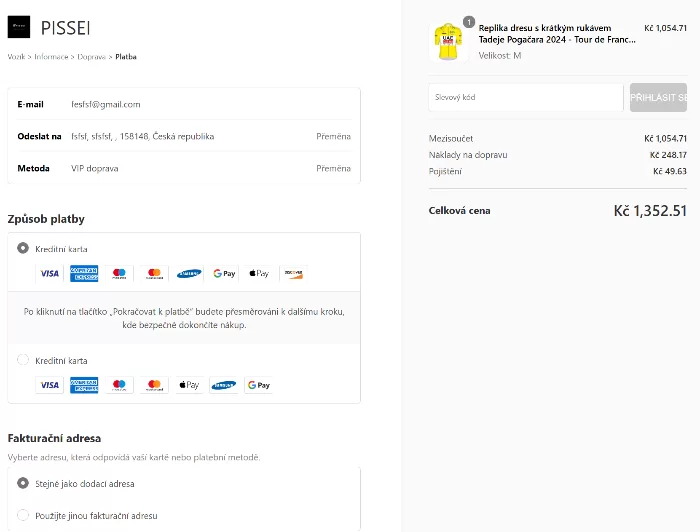Click Apple Pay icon in second payment option
The height and width of the screenshot is (532, 700).
click(x=189, y=385)
